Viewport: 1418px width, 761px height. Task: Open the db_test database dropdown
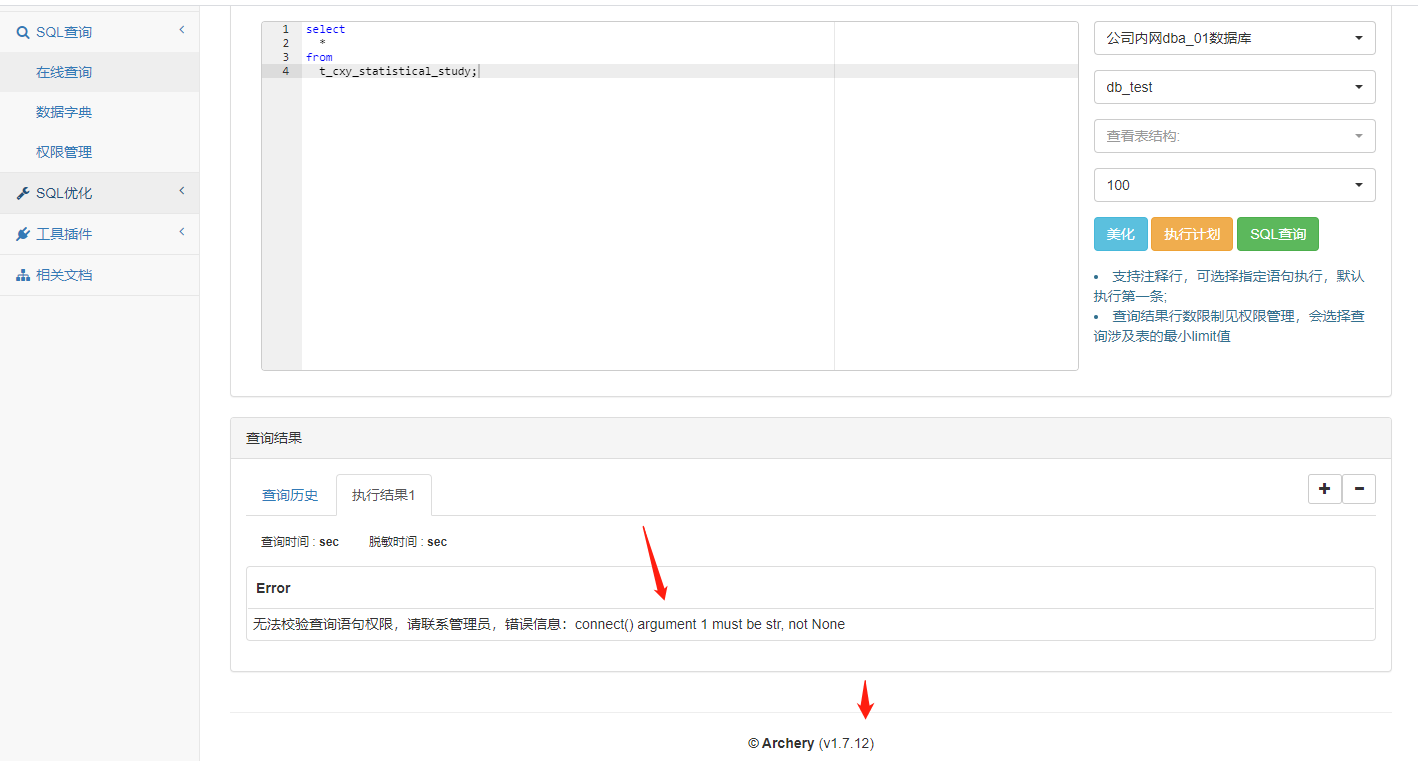point(1234,87)
